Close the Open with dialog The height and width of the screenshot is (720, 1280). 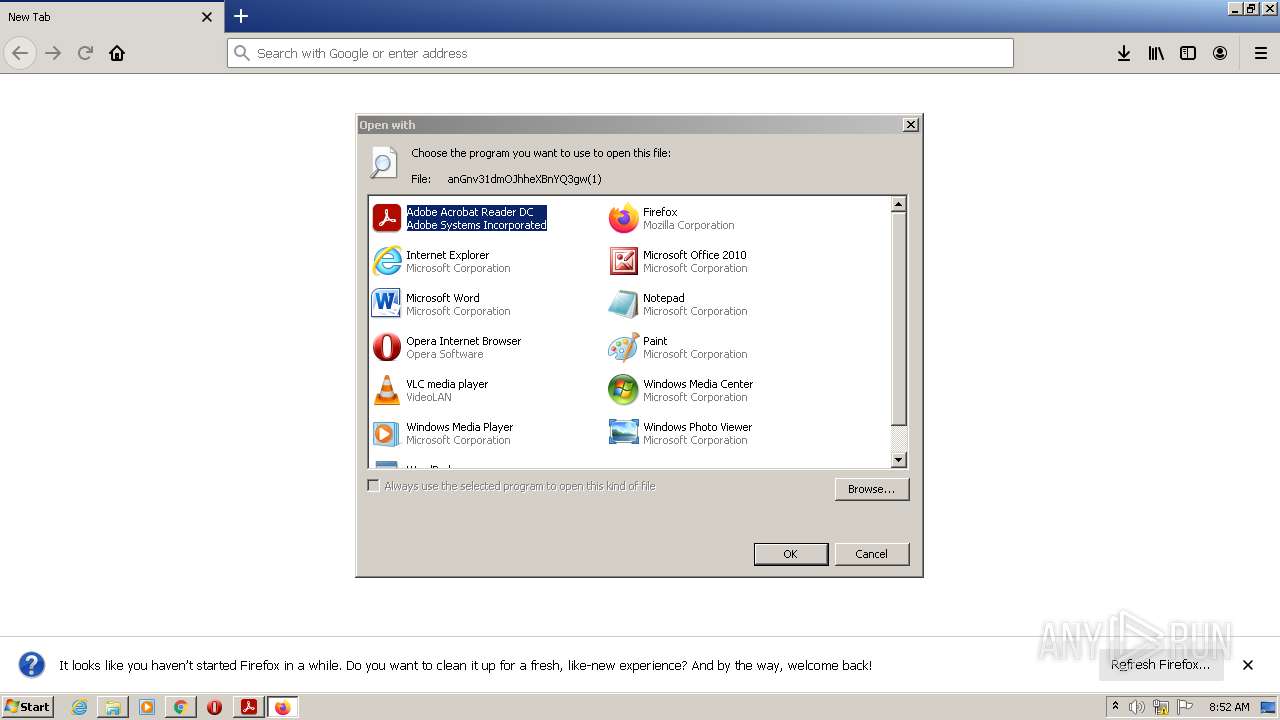click(910, 125)
